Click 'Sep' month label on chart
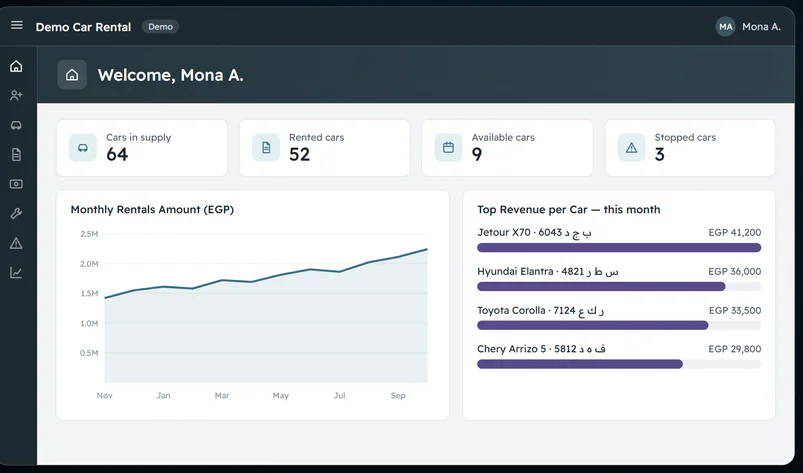803x473 pixels. 398,396
